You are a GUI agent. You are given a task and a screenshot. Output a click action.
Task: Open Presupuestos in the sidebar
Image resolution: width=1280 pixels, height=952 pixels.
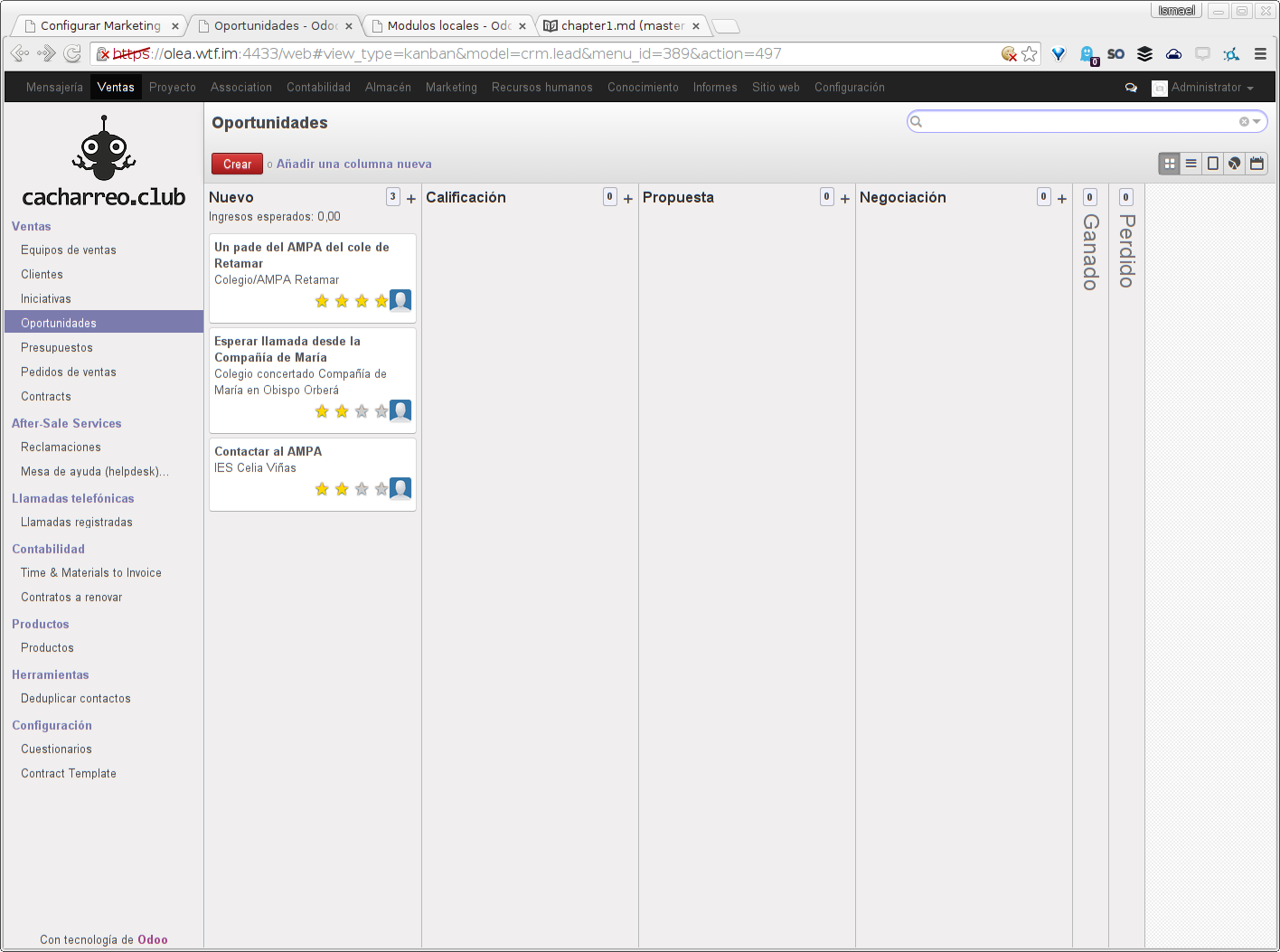tap(57, 347)
